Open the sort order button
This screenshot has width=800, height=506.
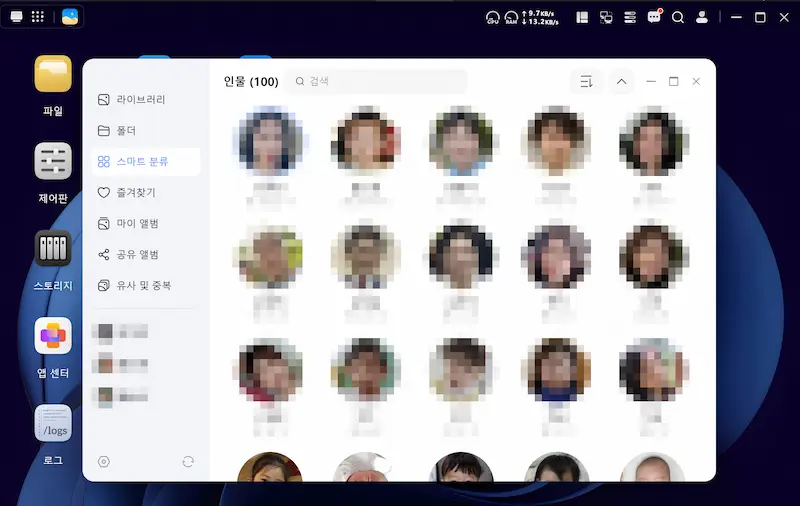coord(587,82)
